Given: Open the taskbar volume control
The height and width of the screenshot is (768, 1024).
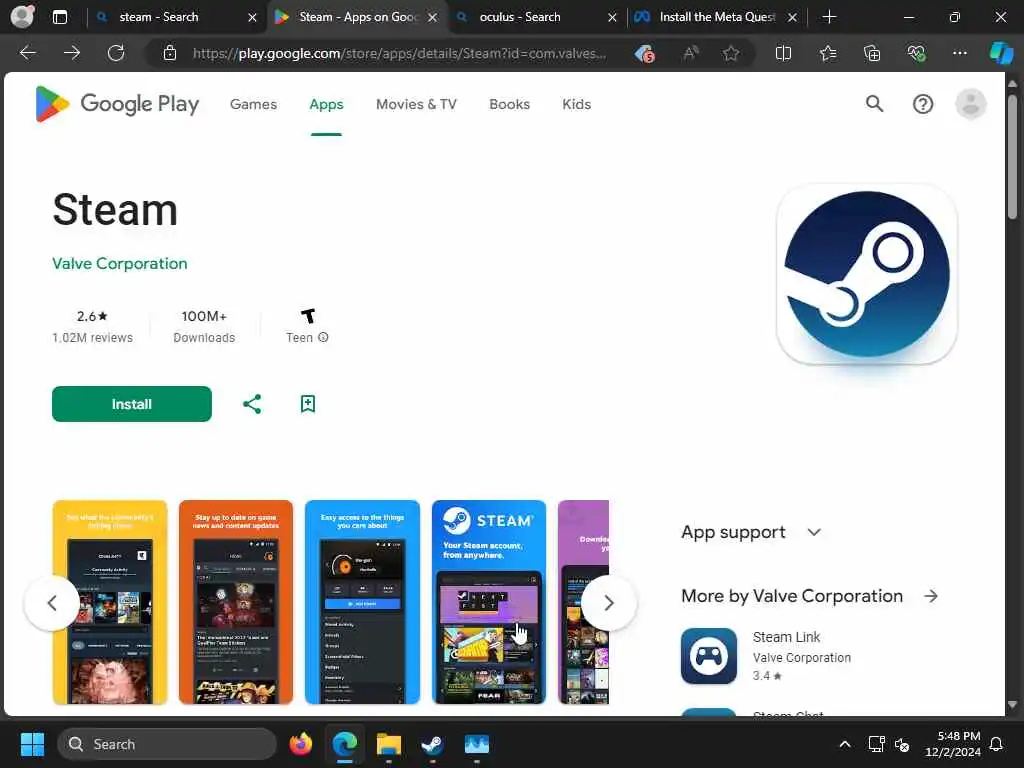Looking at the screenshot, I should tap(902, 744).
